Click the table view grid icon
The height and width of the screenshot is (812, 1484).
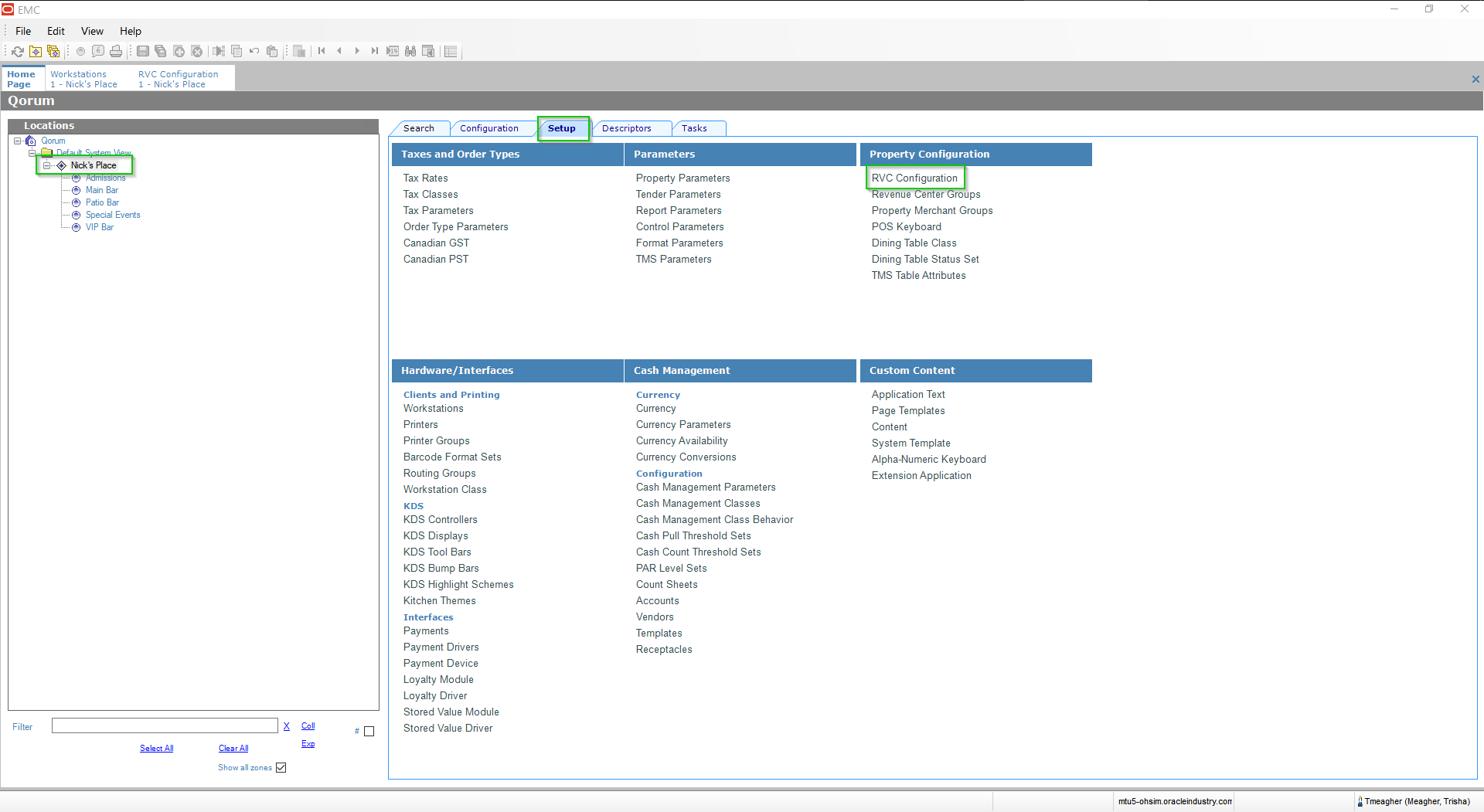(299, 52)
